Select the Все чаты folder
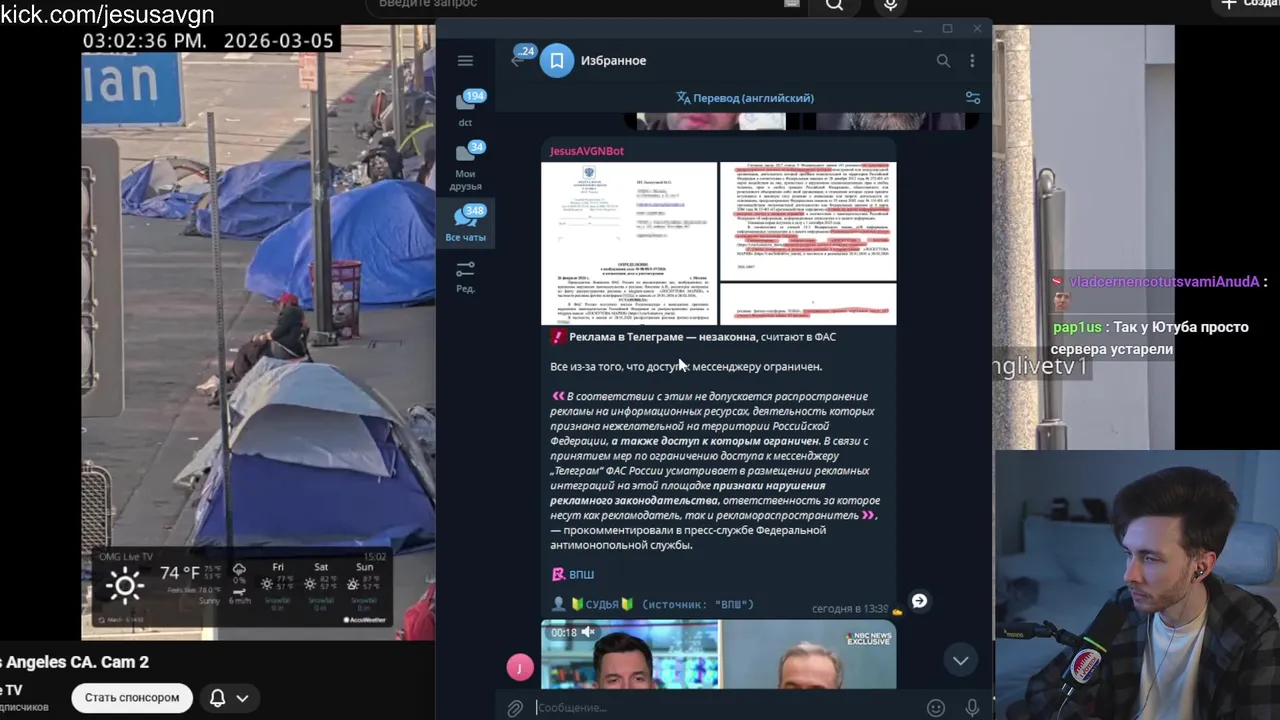 pyautogui.click(x=466, y=224)
